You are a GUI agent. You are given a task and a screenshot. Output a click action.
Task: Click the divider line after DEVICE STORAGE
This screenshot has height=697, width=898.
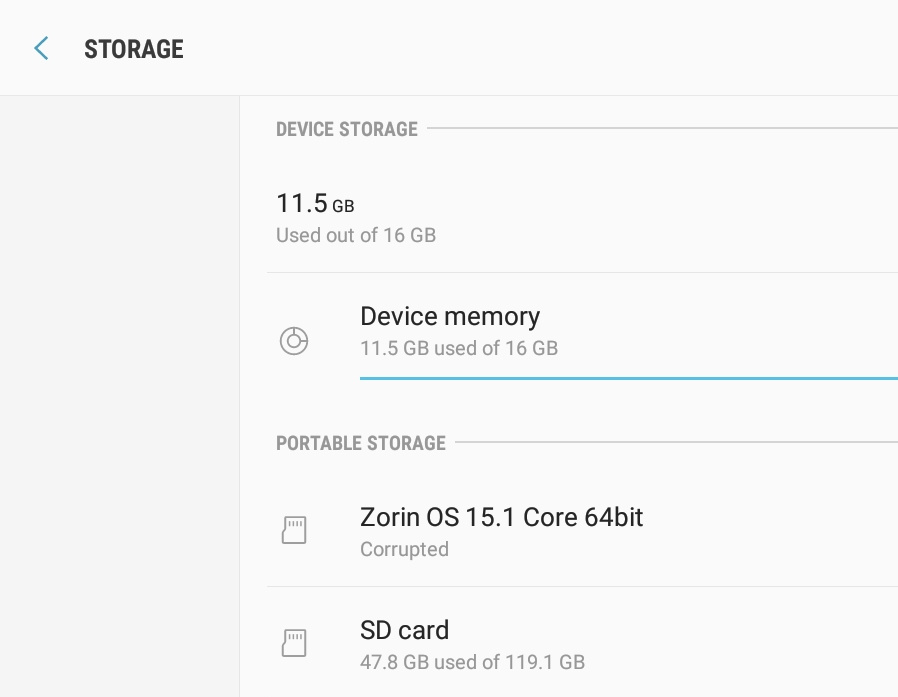pos(660,128)
